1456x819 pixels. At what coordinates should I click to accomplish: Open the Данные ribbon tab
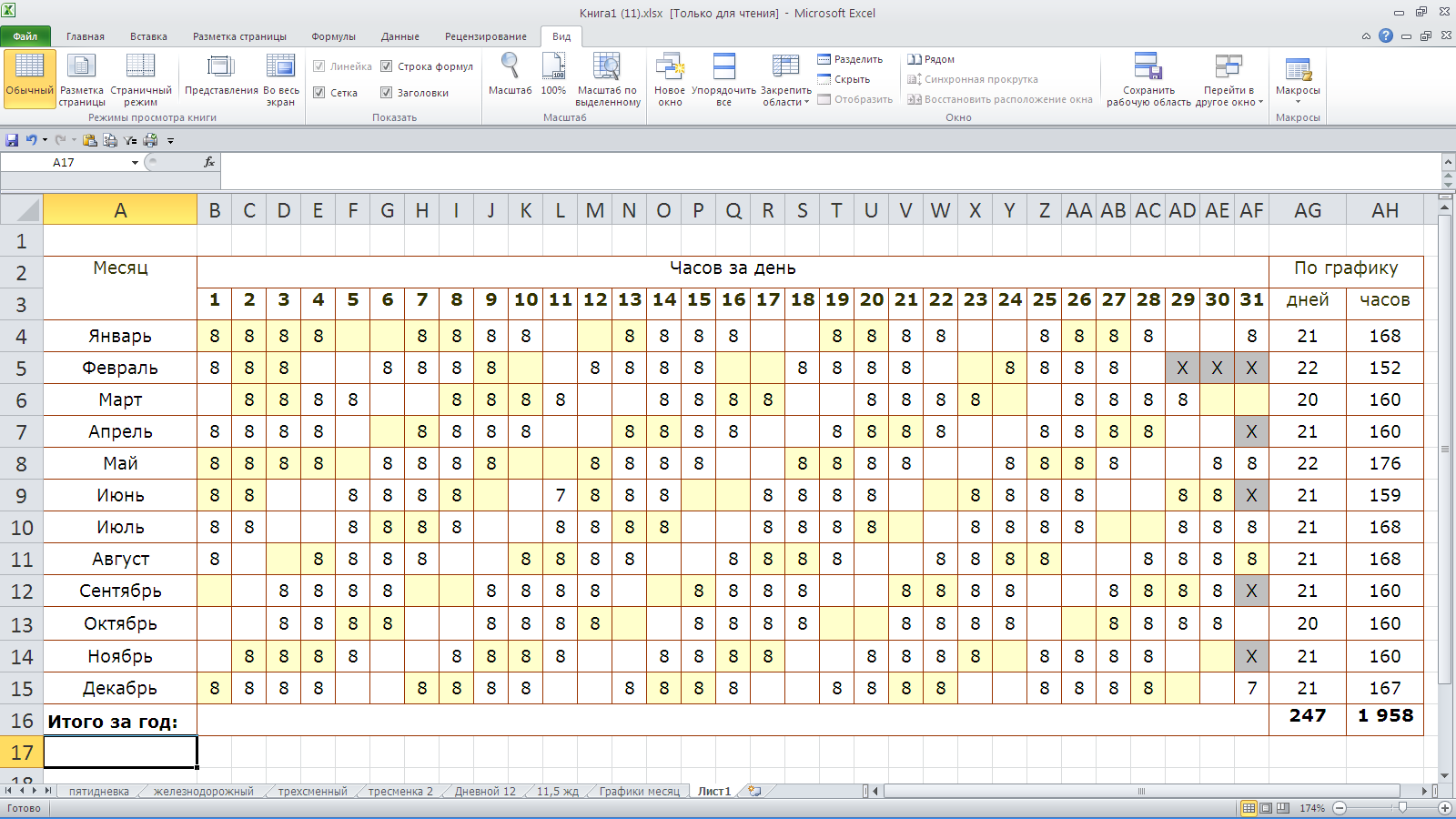pos(400,36)
